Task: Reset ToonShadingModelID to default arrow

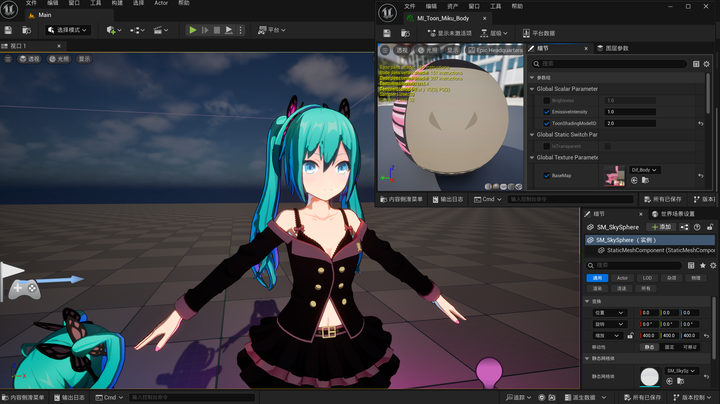Action: pyautogui.click(x=701, y=123)
